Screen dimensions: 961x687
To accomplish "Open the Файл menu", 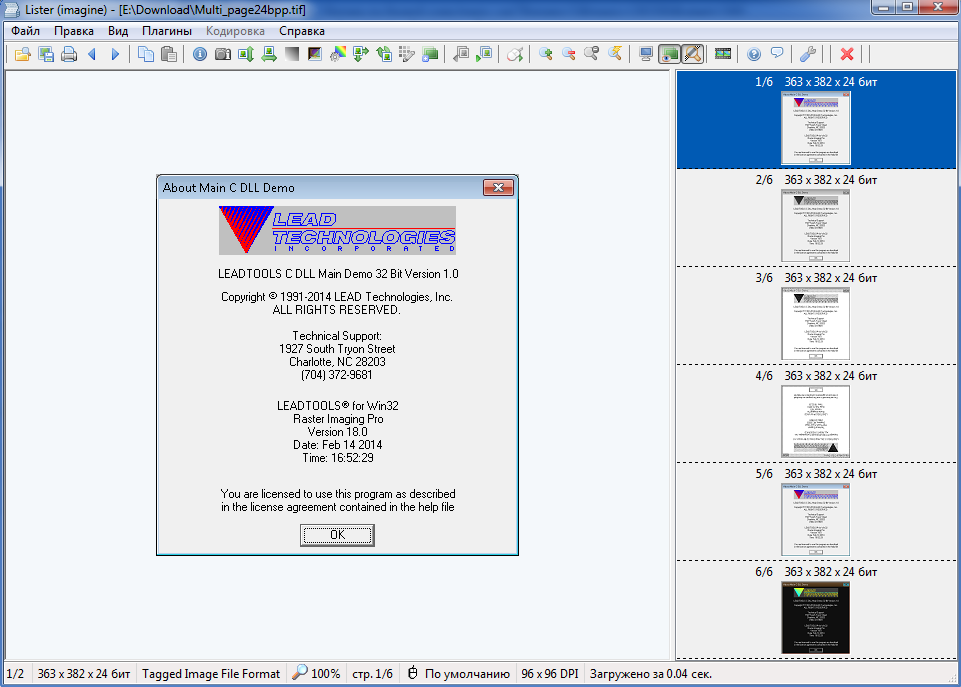I will click(25, 31).
